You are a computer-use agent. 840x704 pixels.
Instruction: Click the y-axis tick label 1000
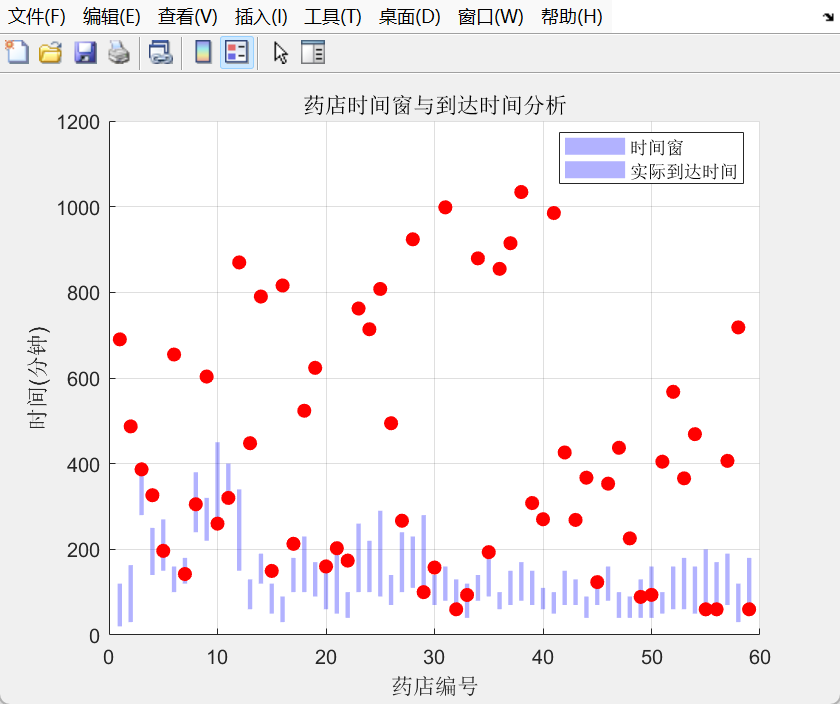tap(78, 208)
